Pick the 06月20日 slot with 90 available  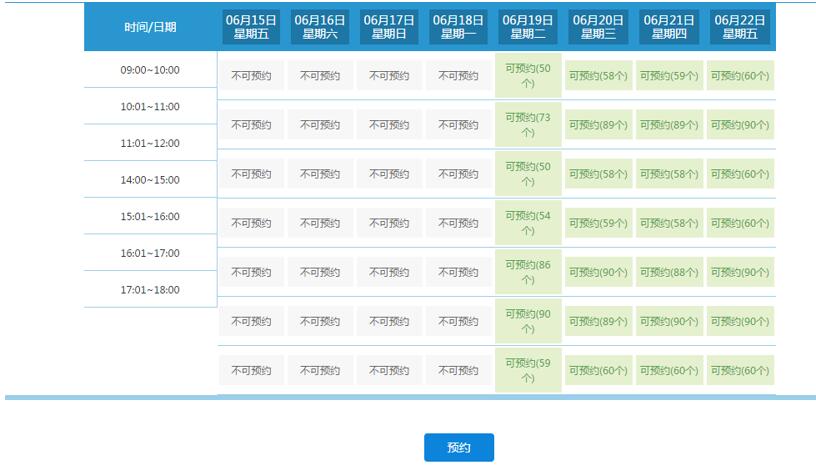click(598, 272)
